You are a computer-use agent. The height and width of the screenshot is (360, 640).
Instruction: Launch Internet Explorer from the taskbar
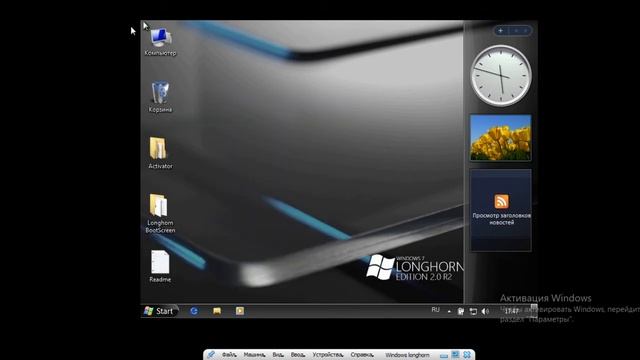[194, 311]
